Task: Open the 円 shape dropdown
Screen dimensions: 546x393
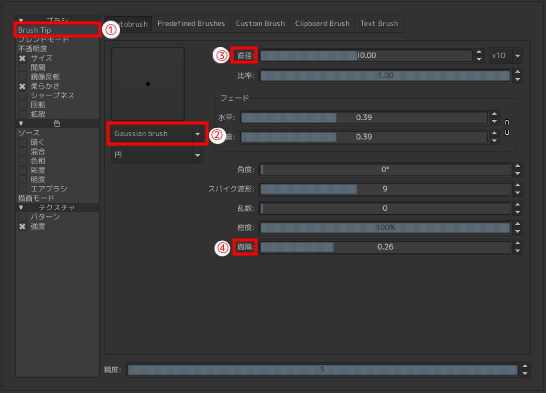Action: 157,155
